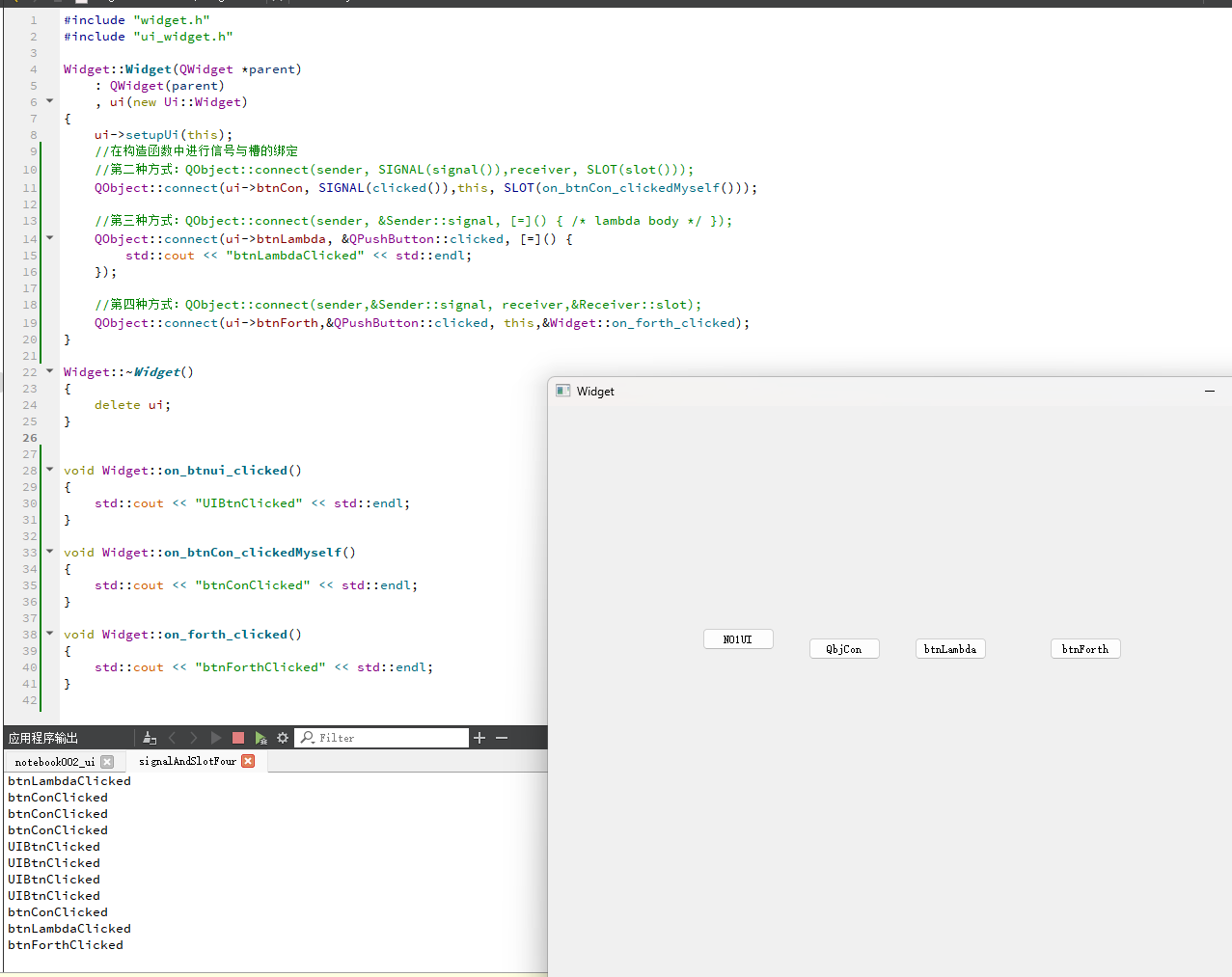Close the signalAndSlotFour output tab
The height and width of the screenshot is (977, 1232).
[248, 761]
